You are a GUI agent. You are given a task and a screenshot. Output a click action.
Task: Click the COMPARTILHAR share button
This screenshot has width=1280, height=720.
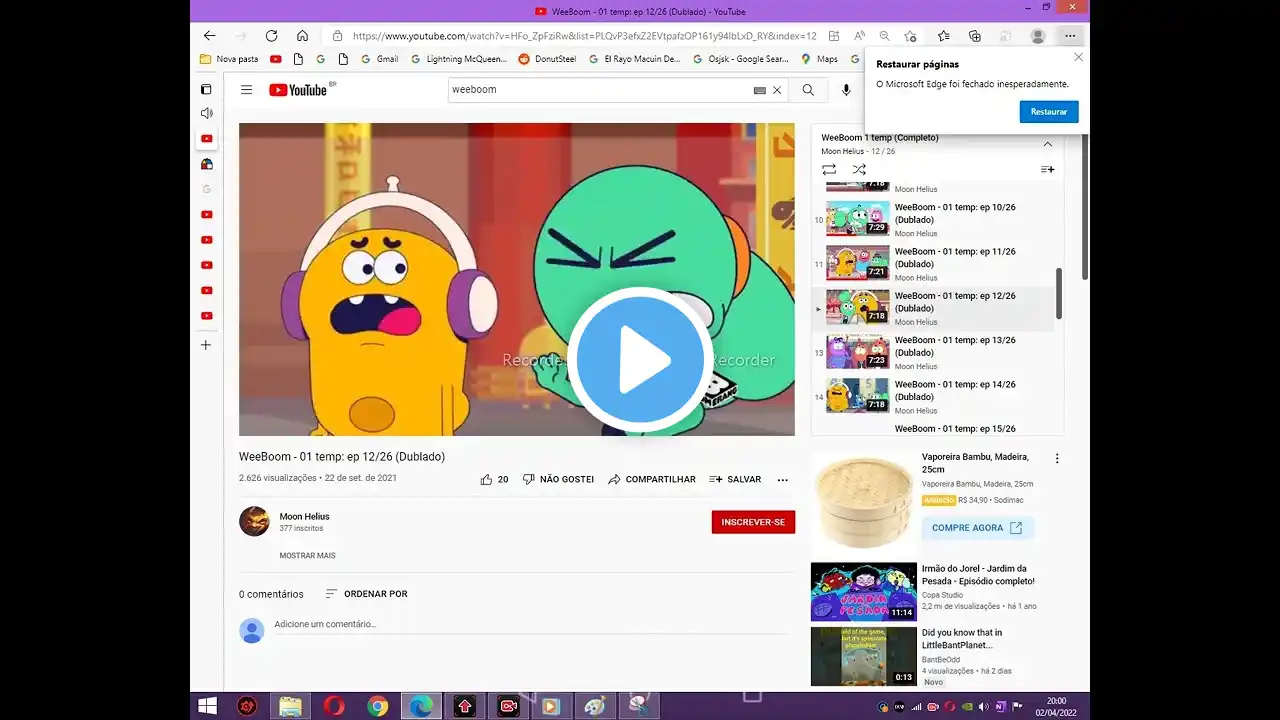pyautogui.click(x=651, y=479)
